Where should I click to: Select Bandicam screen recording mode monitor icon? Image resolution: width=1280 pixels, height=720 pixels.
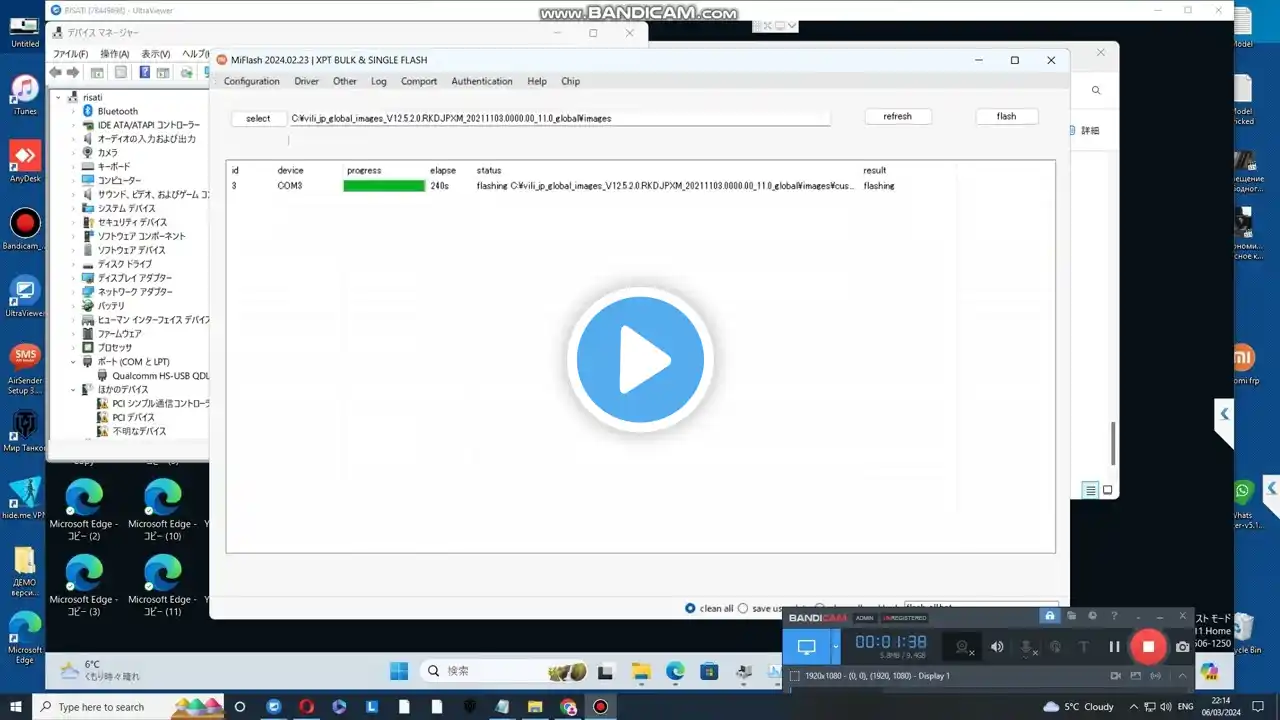click(x=806, y=647)
